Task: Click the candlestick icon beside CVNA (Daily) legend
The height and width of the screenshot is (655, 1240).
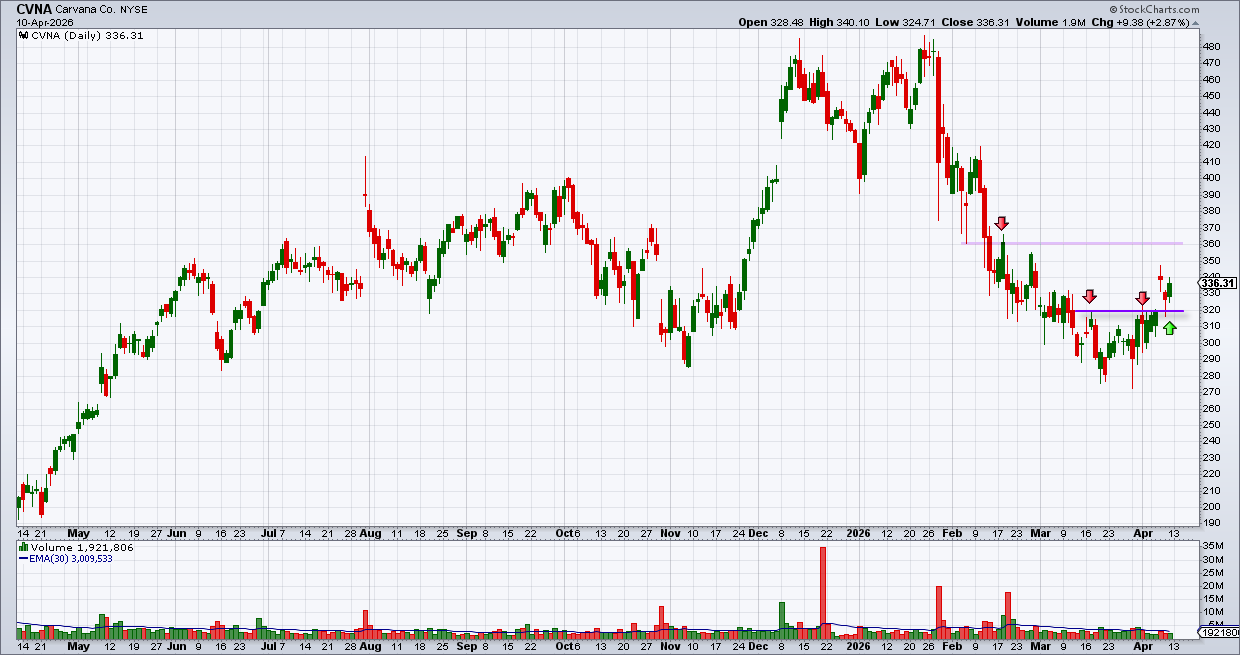Action: coord(24,34)
